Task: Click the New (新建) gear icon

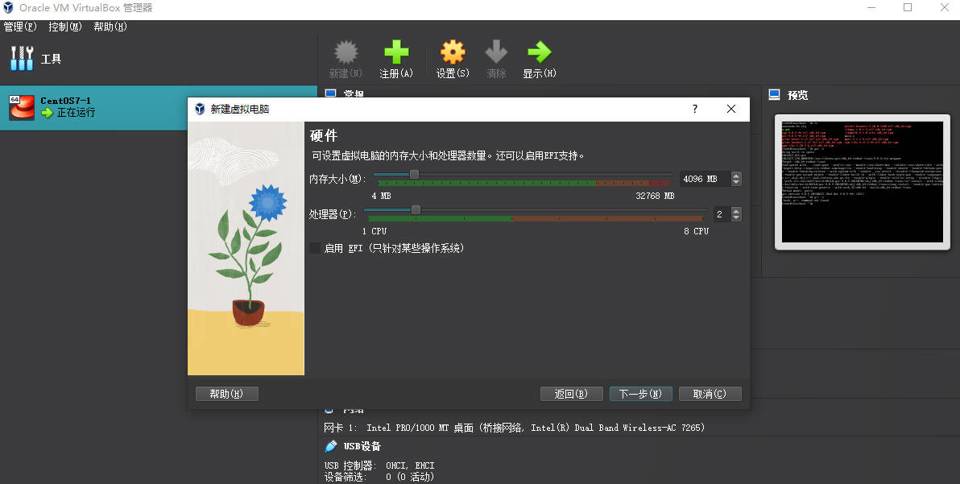Action: coord(345,53)
